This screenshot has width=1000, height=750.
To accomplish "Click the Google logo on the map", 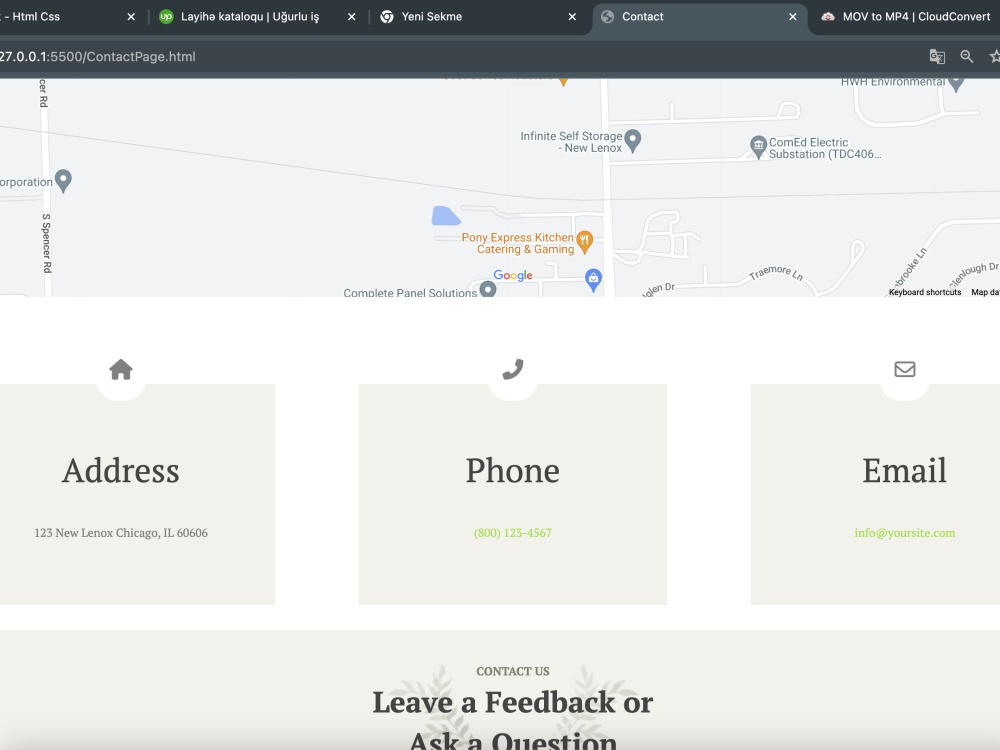I will 513,275.
